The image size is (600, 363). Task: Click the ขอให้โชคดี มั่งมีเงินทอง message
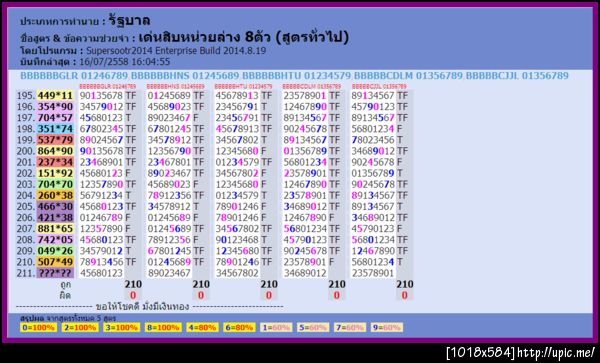(x=142, y=306)
